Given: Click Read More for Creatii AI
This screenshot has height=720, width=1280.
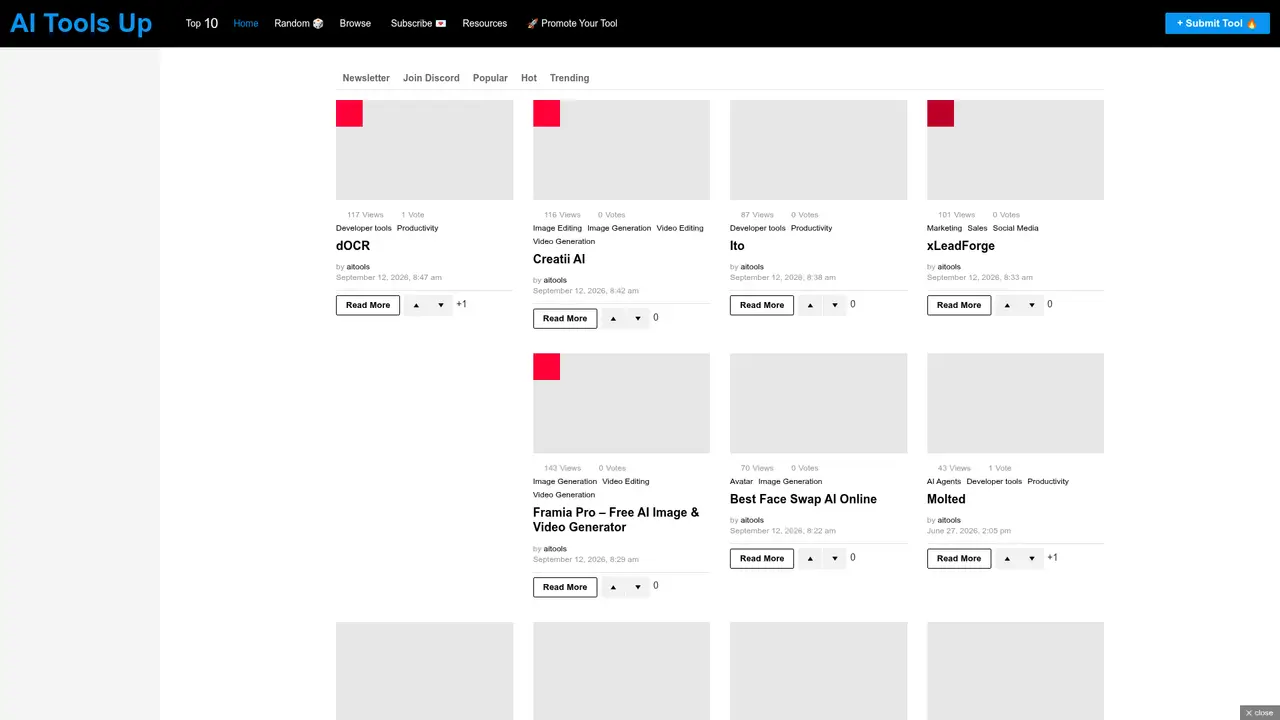Looking at the screenshot, I should pos(565,318).
